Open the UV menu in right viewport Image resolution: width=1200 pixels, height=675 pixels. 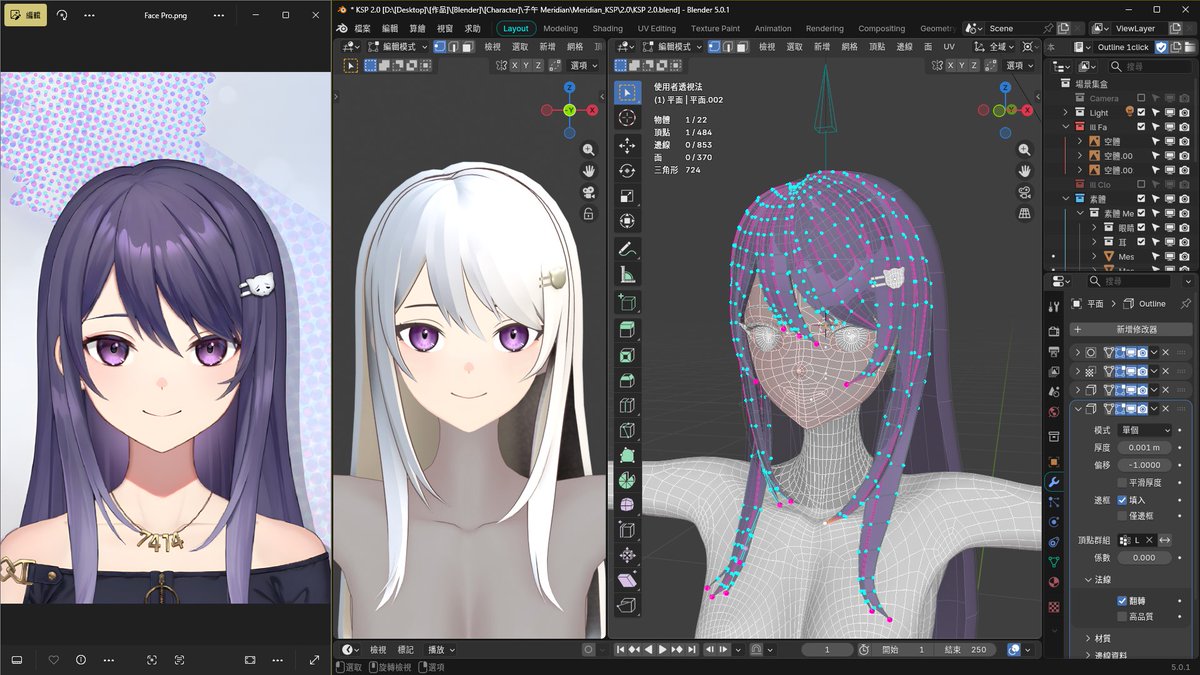pos(949,47)
